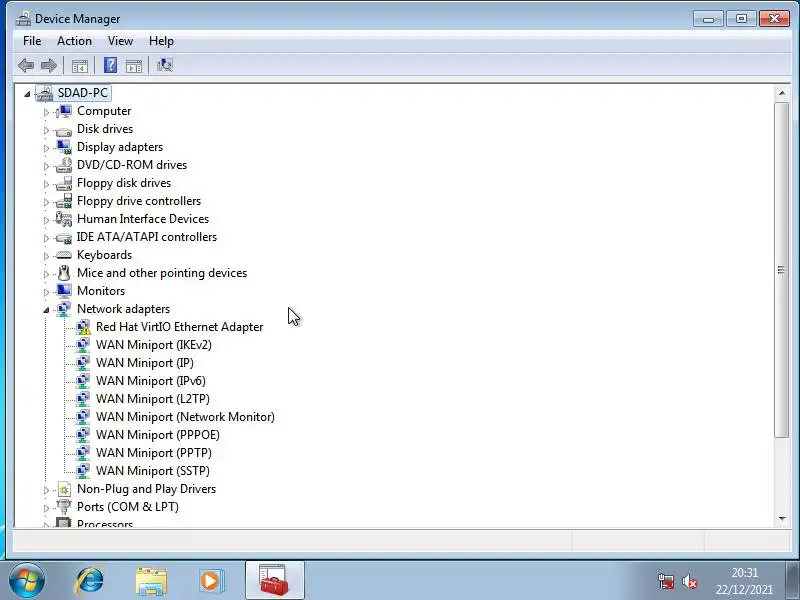
Task: Click the scrollbar down arrow
Action: 782,519
